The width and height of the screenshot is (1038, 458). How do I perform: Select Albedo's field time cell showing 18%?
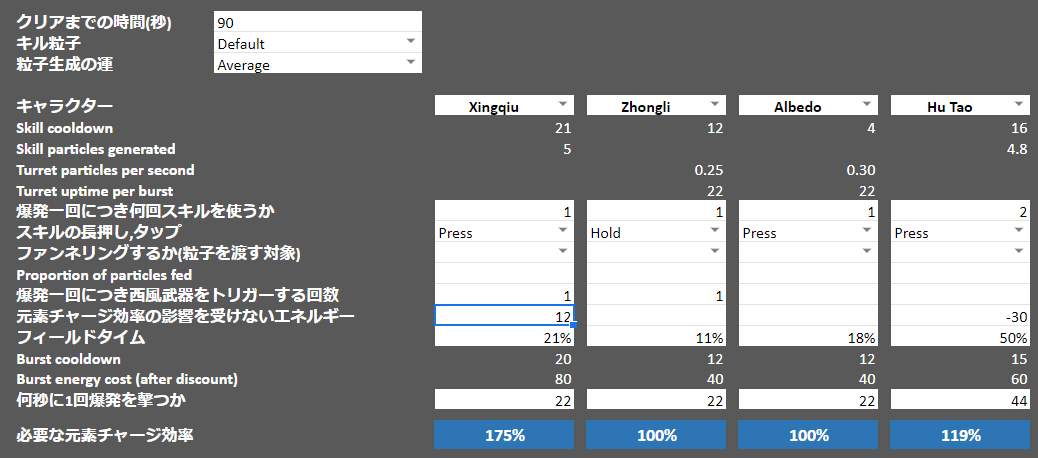tap(807, 337)
